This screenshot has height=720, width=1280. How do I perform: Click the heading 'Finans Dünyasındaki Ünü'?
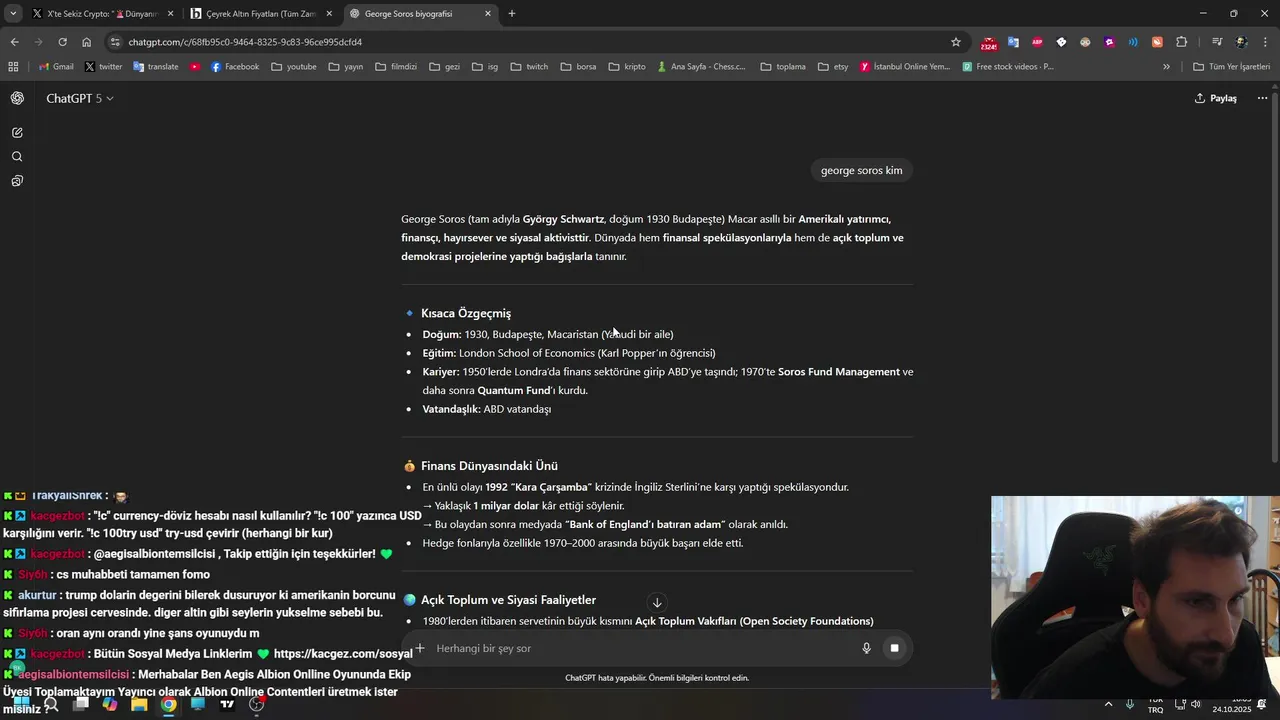pos(489,466)
